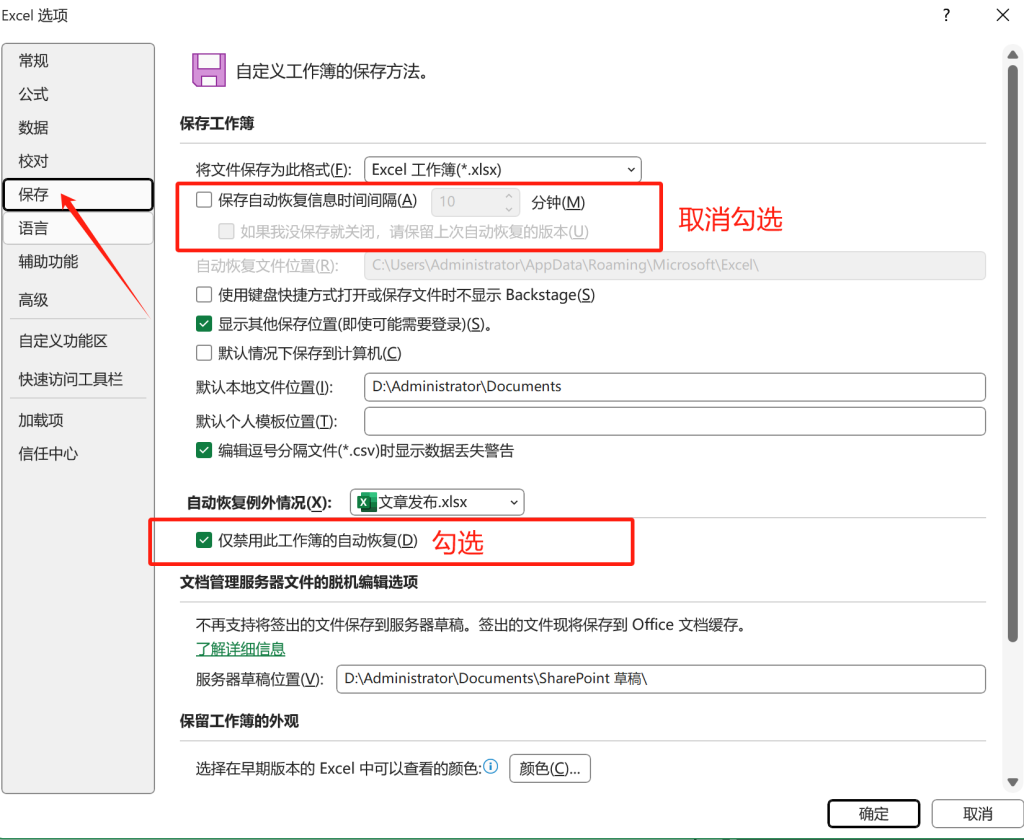The width and height of the screenshot is (1024, 840).
Task: Click the 保留工作簿的外观 section heading
Action: pyautogui.click(x=239, y=722)
